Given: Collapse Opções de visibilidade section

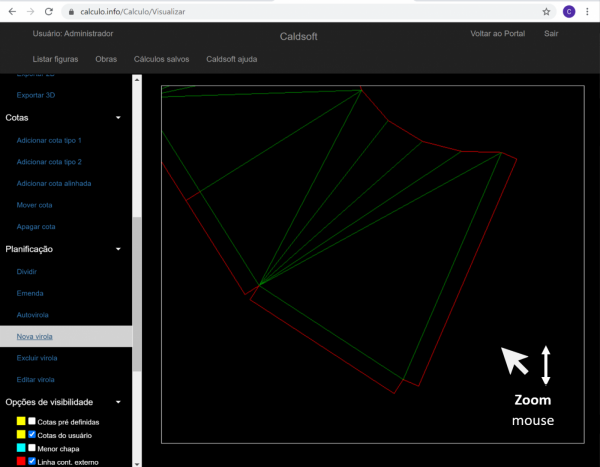Looking at the screenshot, I should tap(118, 402).
